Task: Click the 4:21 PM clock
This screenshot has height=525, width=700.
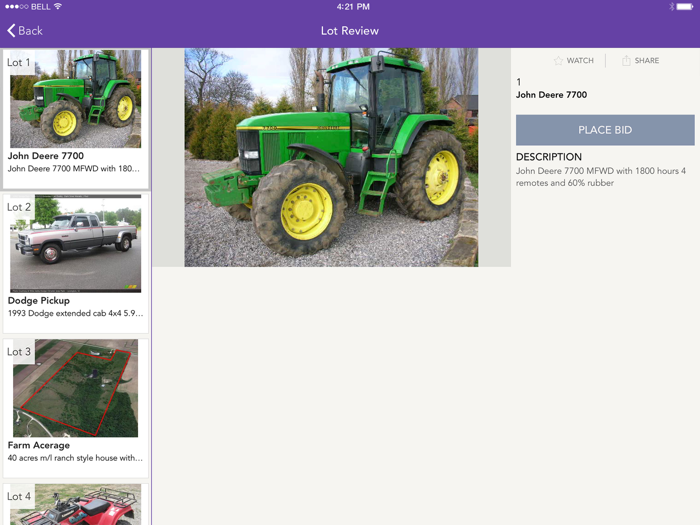Action: click(x=353, y=7)
